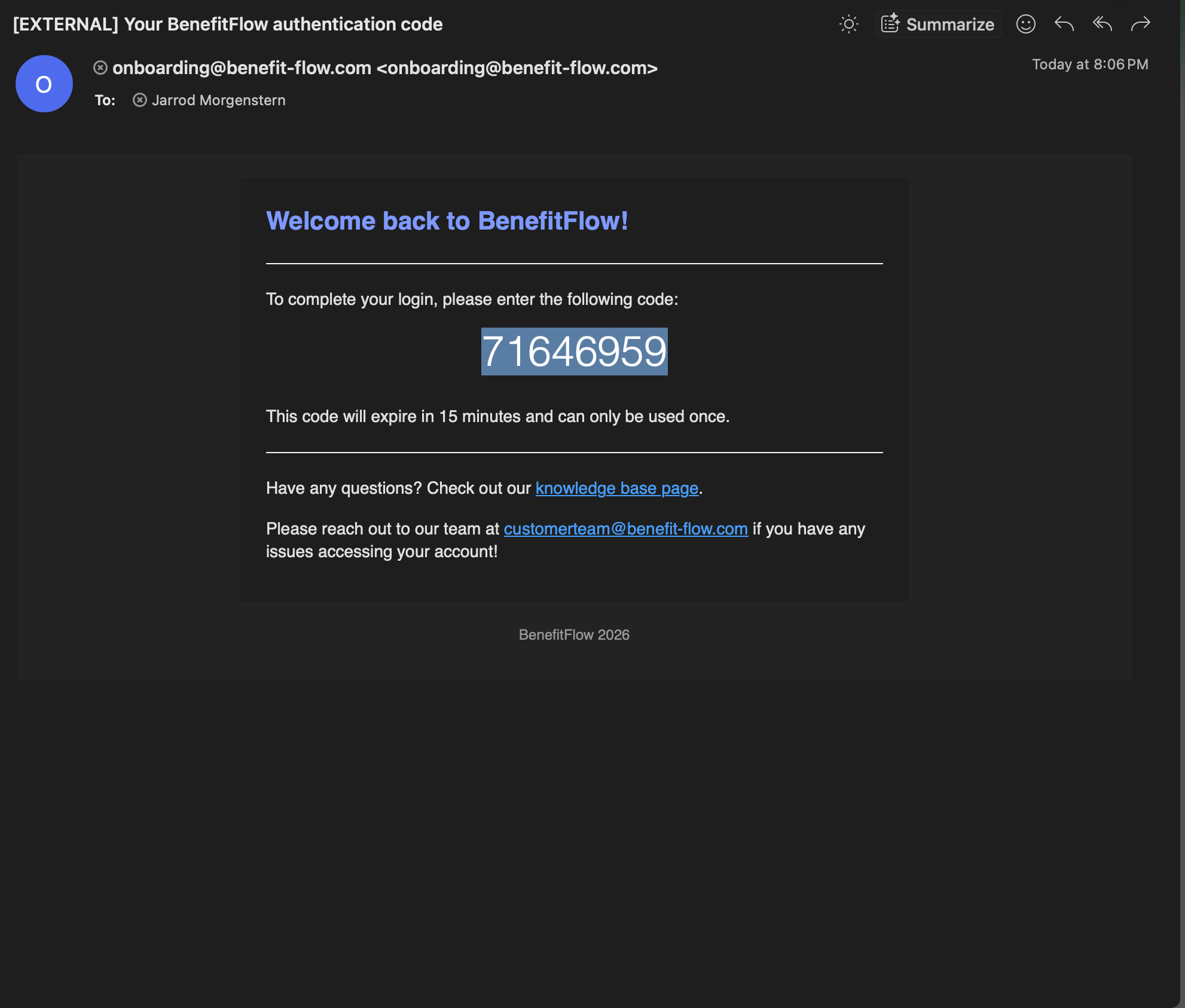Click the Welcome back to BenefitFlow! heading
This screenshot has height=1008, width=1185.
tap(447, 221)
